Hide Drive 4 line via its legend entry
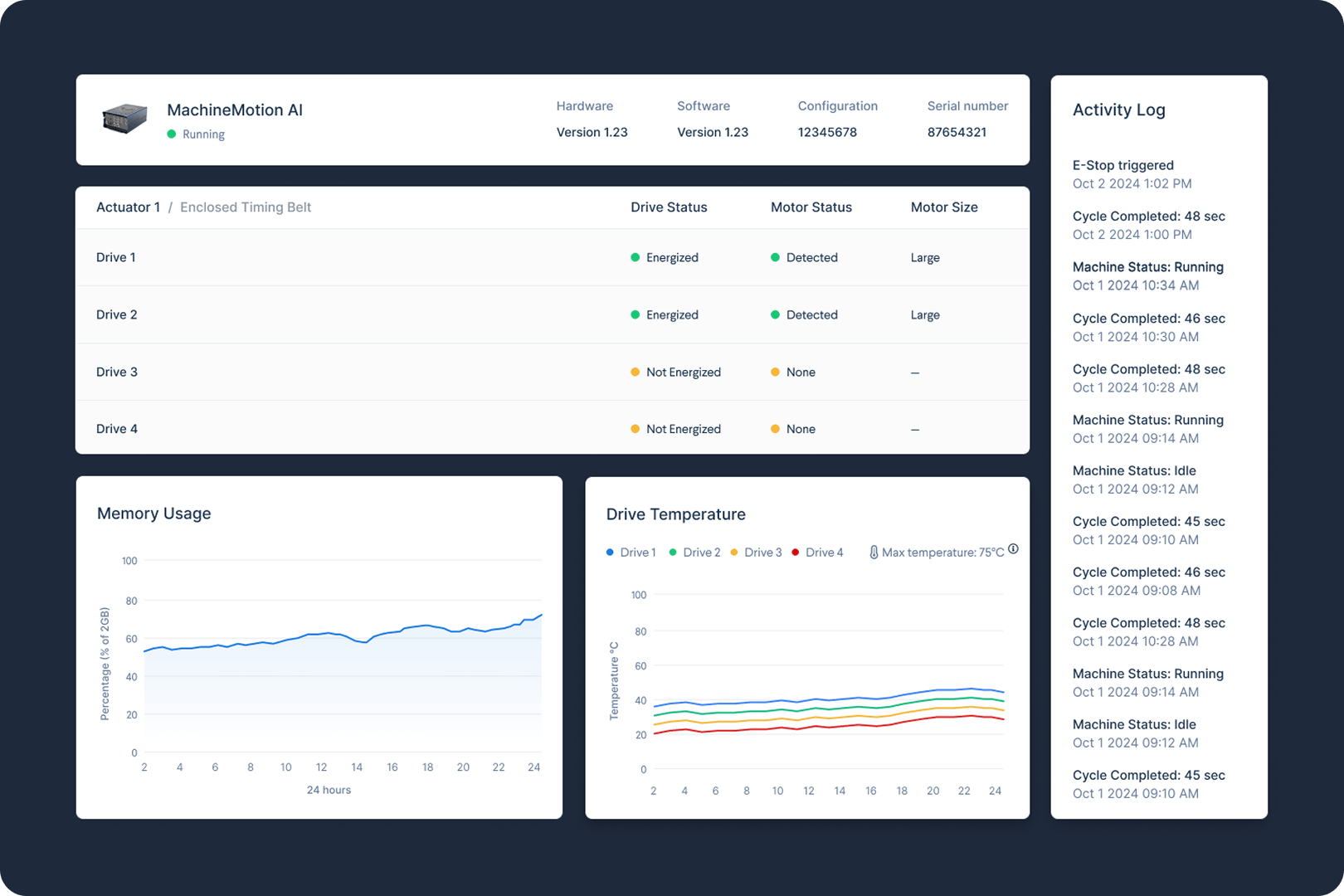The image size is (1344, 896). click(x=817, y=552)
